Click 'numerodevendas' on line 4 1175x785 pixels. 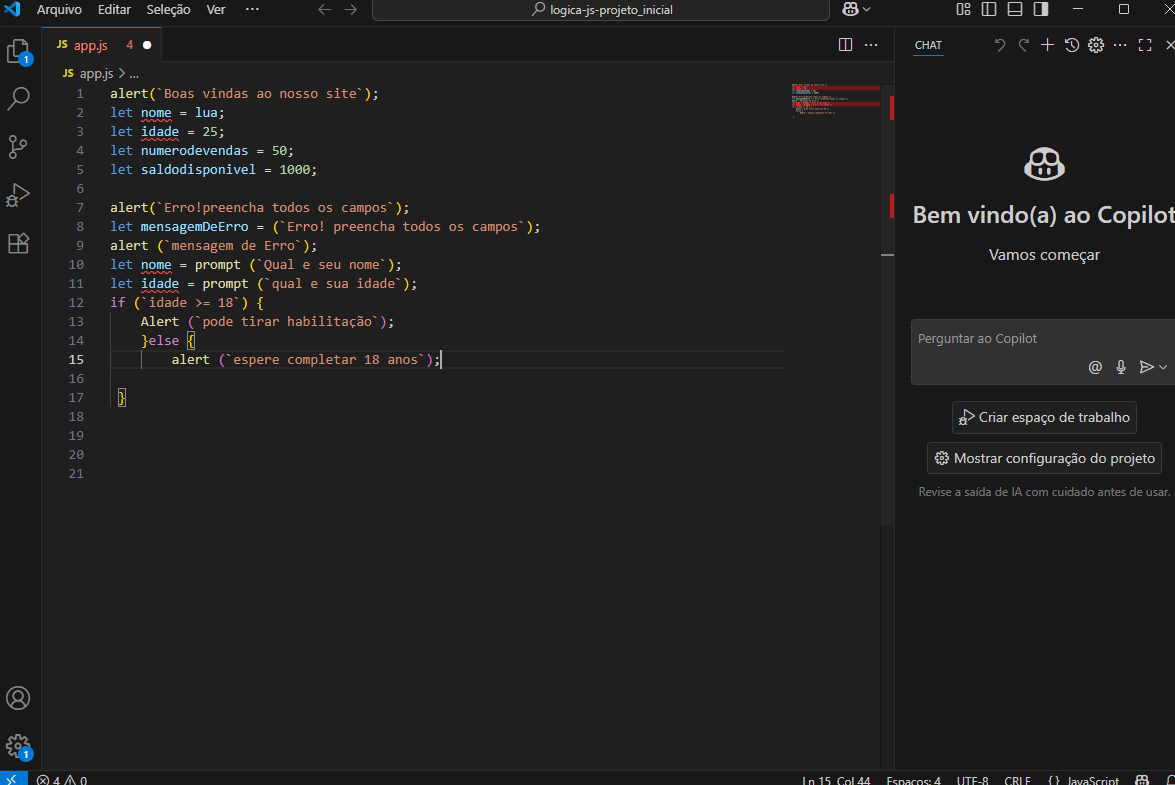click(194, 151)
